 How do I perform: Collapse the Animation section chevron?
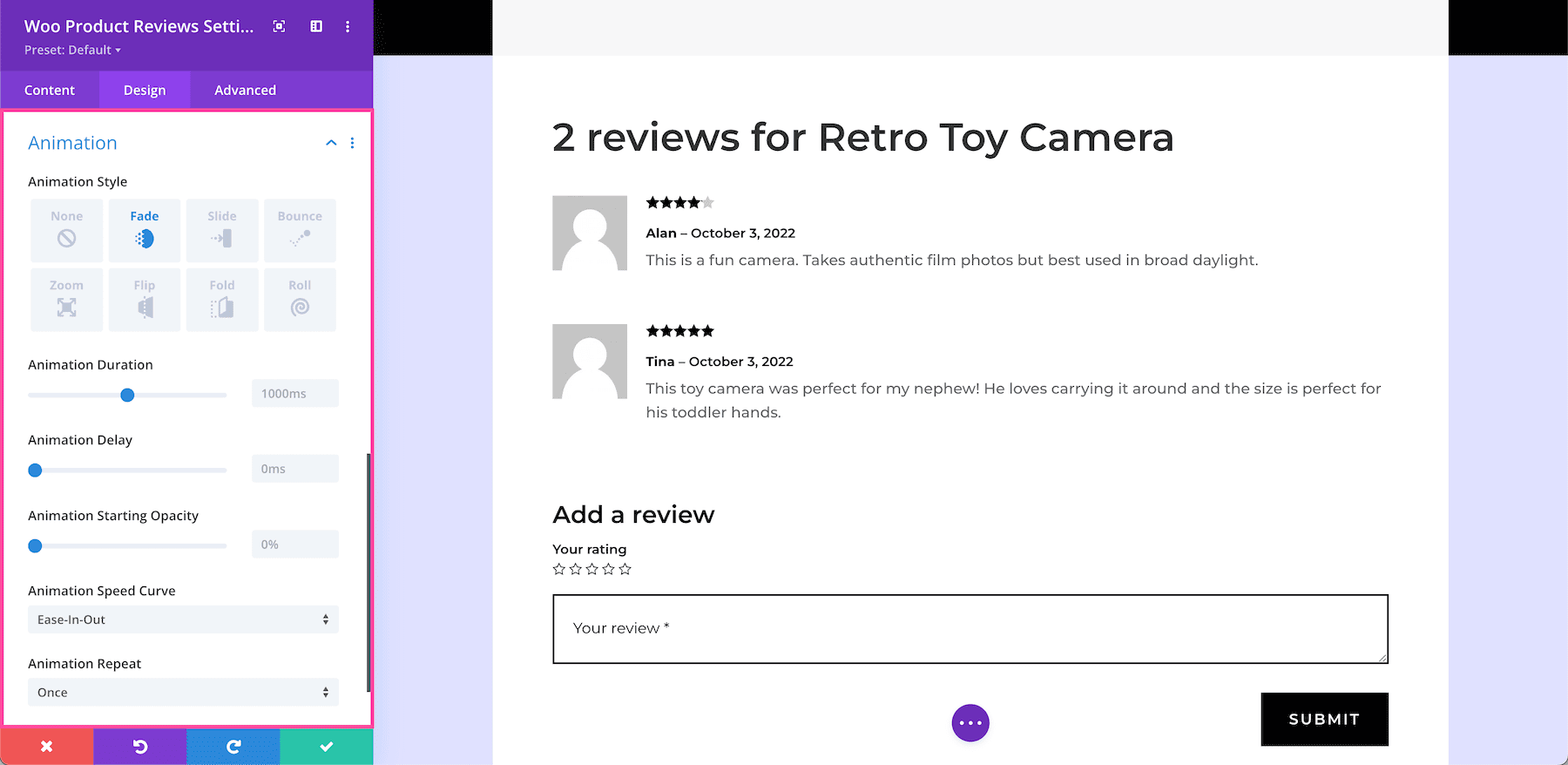point(331,143)
